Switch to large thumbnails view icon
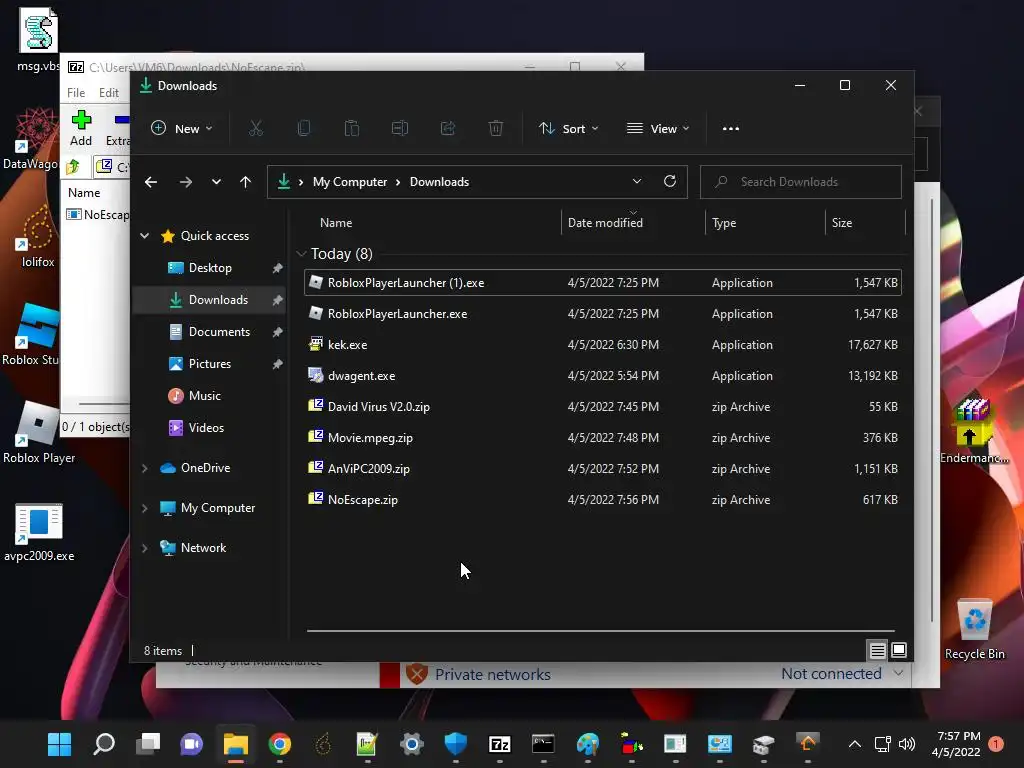This screenshot has height=768, width=1024. pyautogui.click(x=899, y=650)
